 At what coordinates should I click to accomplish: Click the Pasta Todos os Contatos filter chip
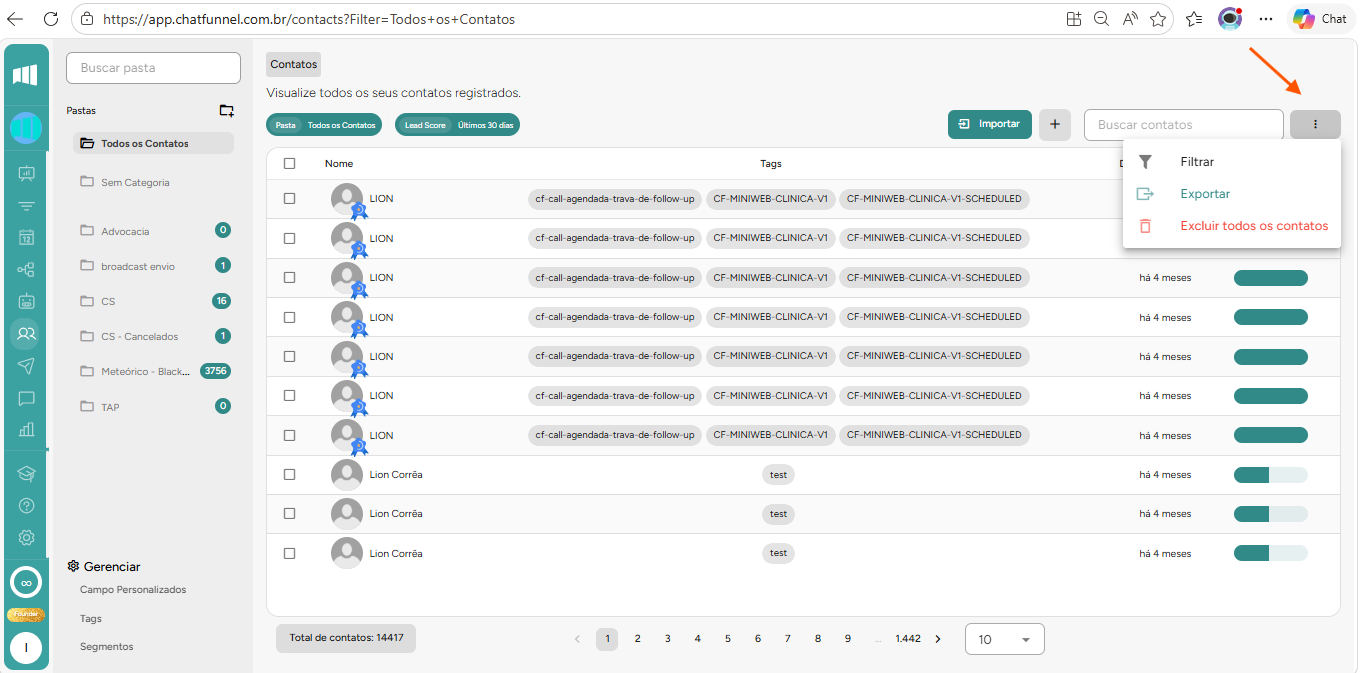pyautogui.click(x=324, y=125)
